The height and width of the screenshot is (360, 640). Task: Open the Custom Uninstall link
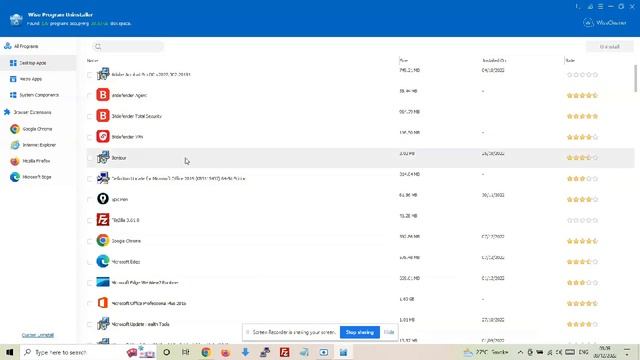coord(38,335)
